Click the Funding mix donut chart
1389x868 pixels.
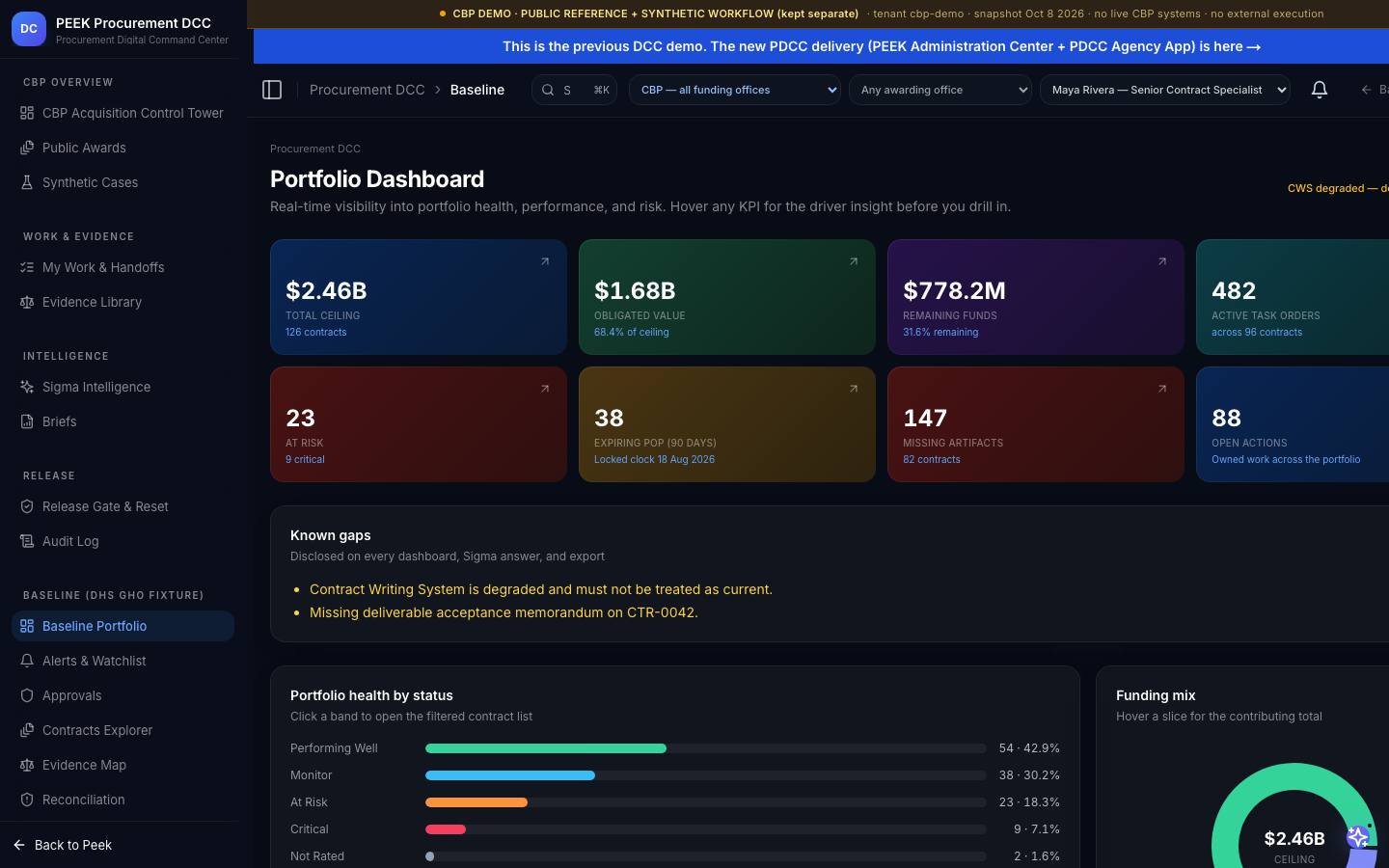point(1294,816)
